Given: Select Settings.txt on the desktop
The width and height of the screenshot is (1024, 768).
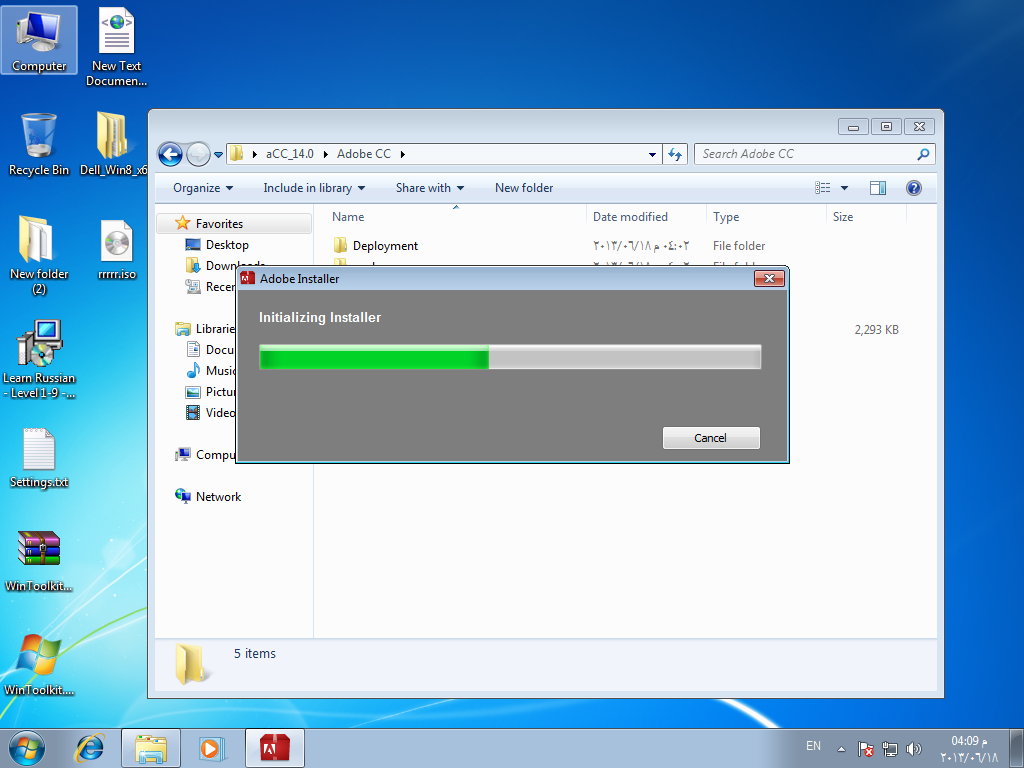Looking at the screenshot, I should [x=39, y=458].
